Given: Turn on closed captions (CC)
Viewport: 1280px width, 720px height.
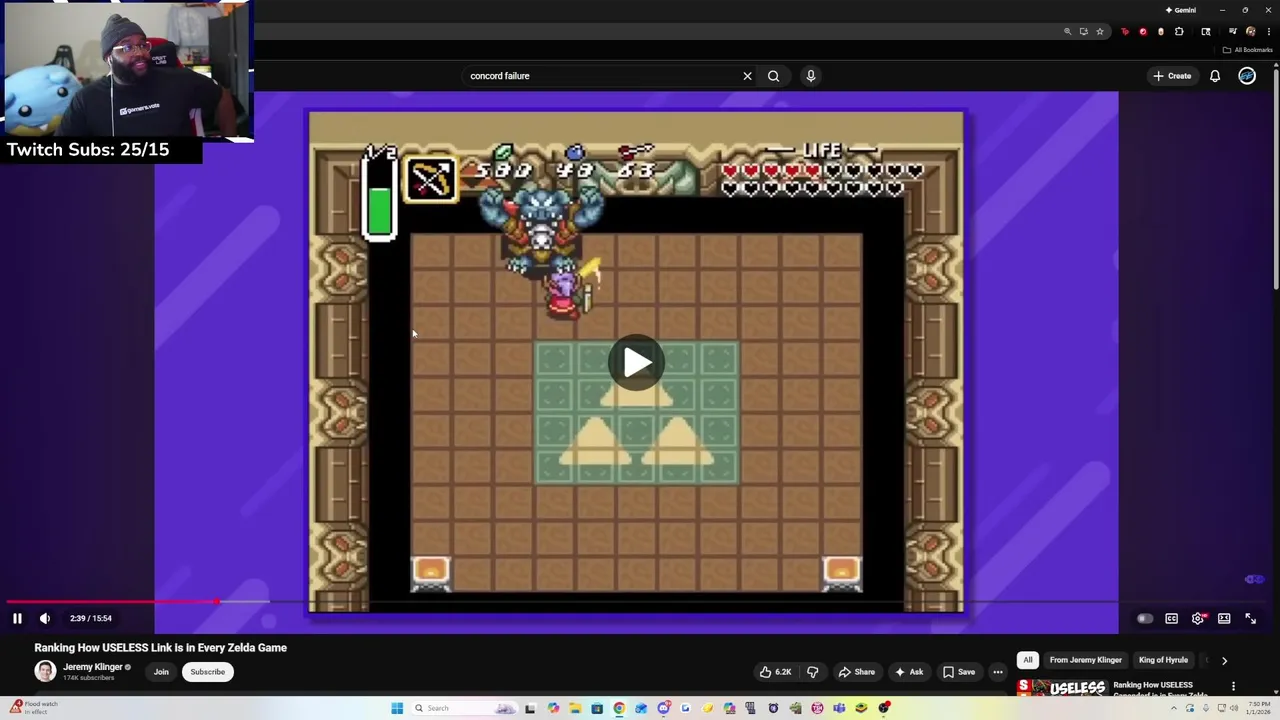Looking at the screenshot, I should pyautogui.click(x=1172, y=618).
